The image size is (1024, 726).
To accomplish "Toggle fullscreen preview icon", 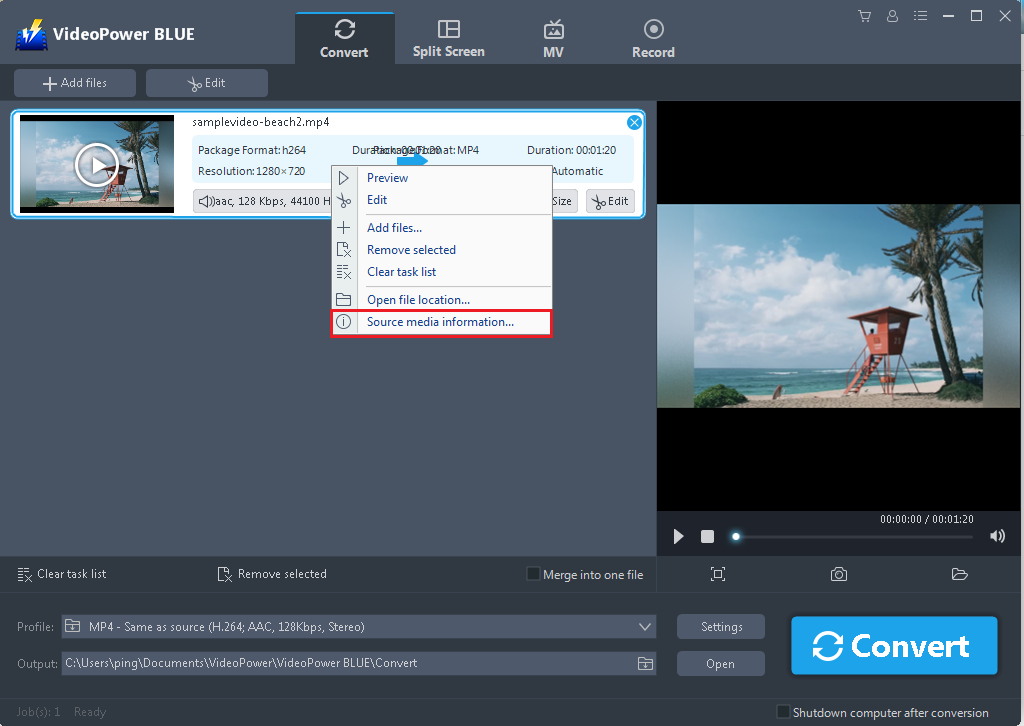I will pyautogui.click(x=717, y=574).
